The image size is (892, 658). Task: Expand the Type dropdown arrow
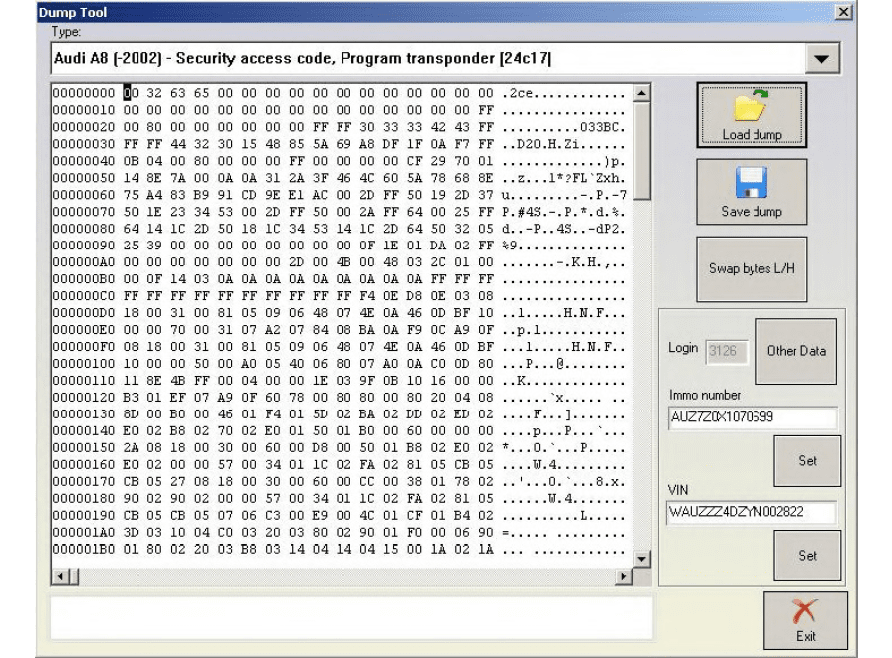(x=821, y=59)
